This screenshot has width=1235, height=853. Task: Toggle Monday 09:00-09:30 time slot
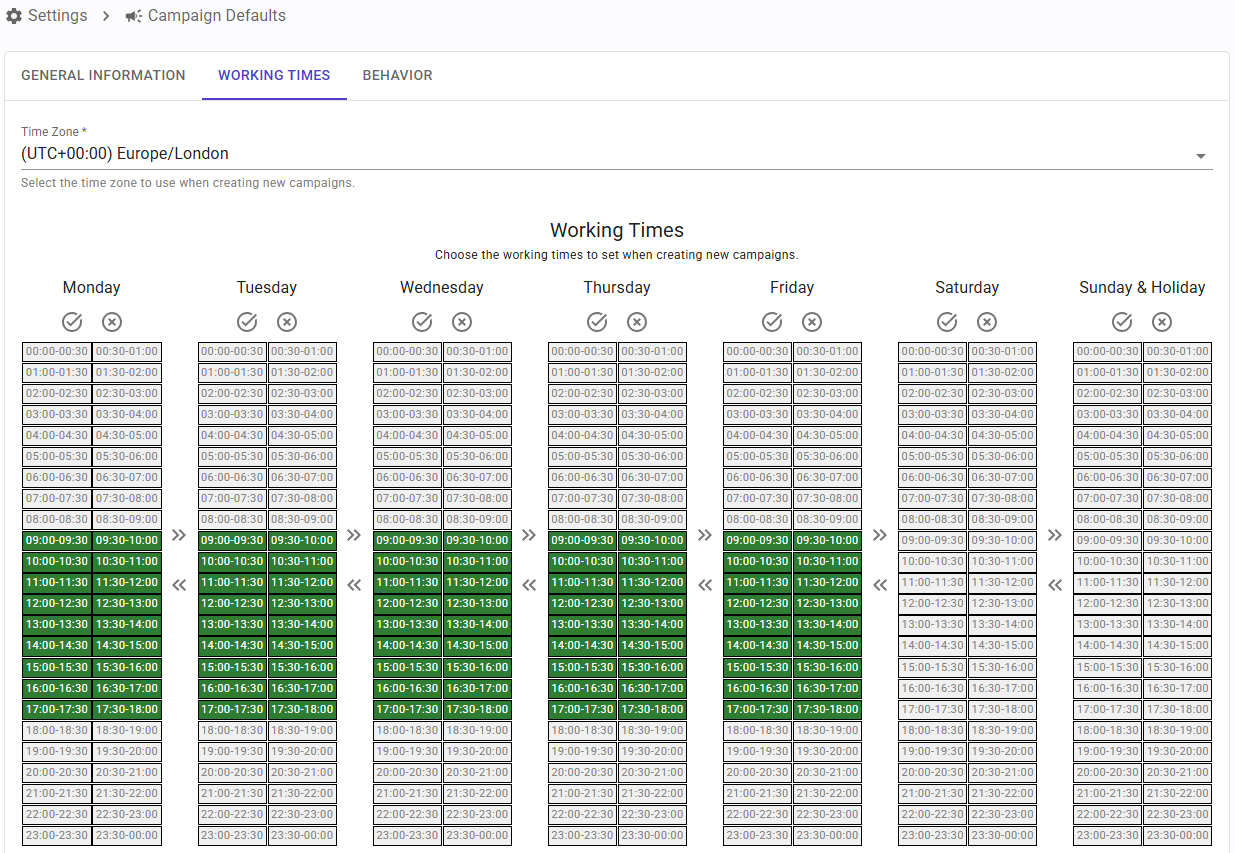tap(57, 540)
